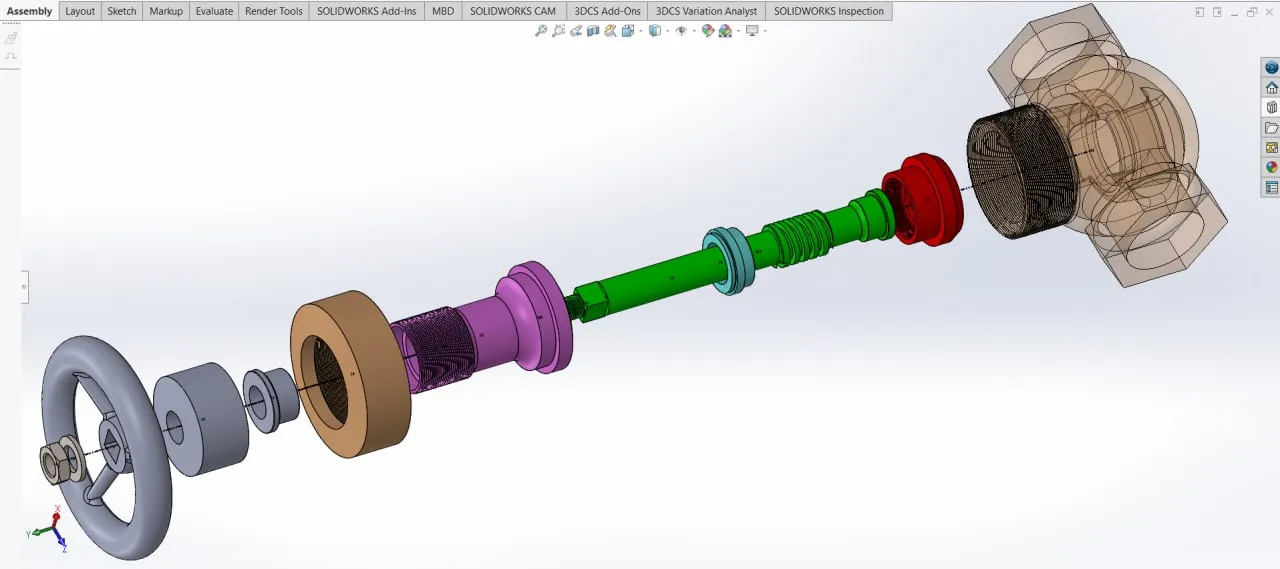This screenshot has height=569, width=1280.
Task: Switch to the SOLIDWORKS CAM tab
Action: 512,11
